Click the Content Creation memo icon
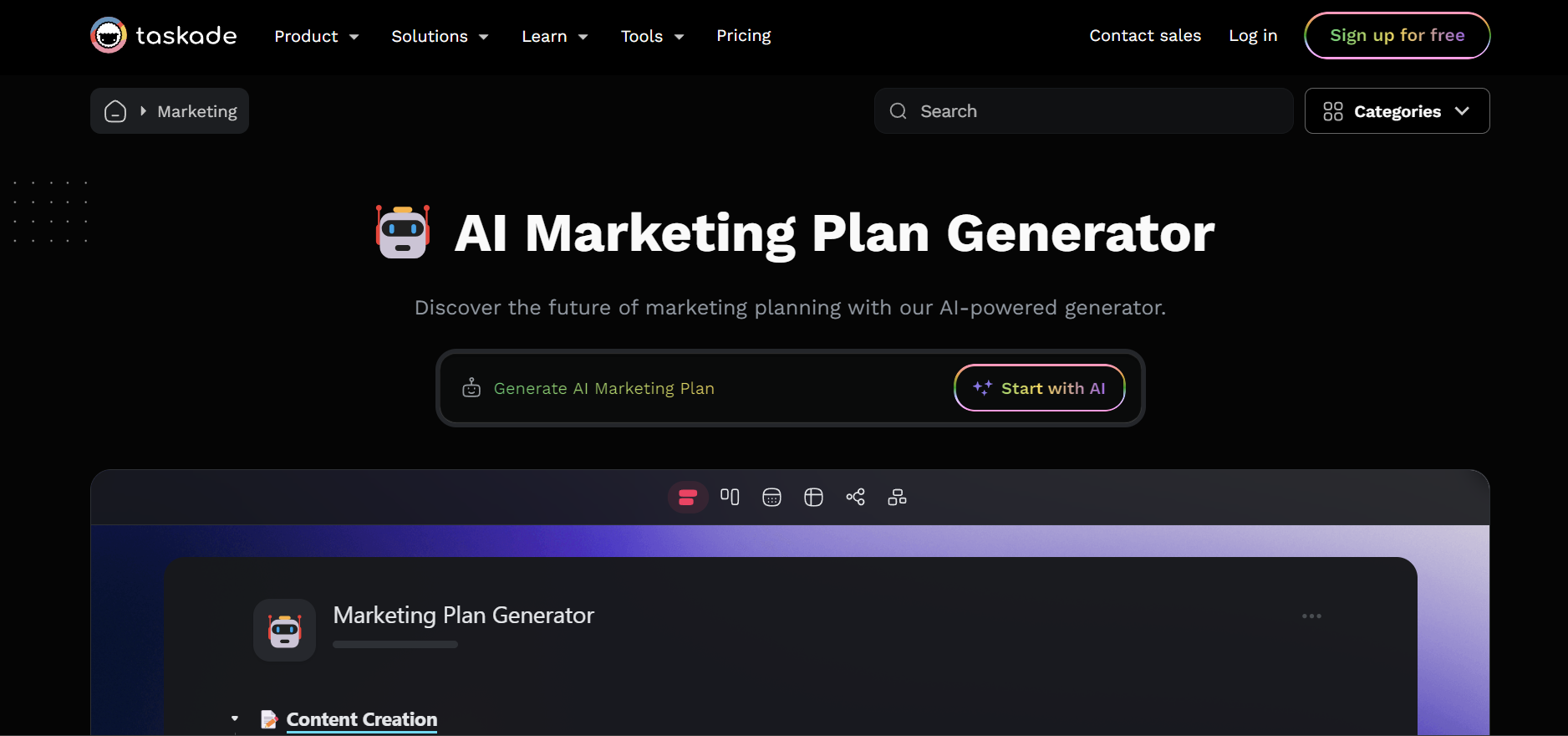 tap(269, 719)
